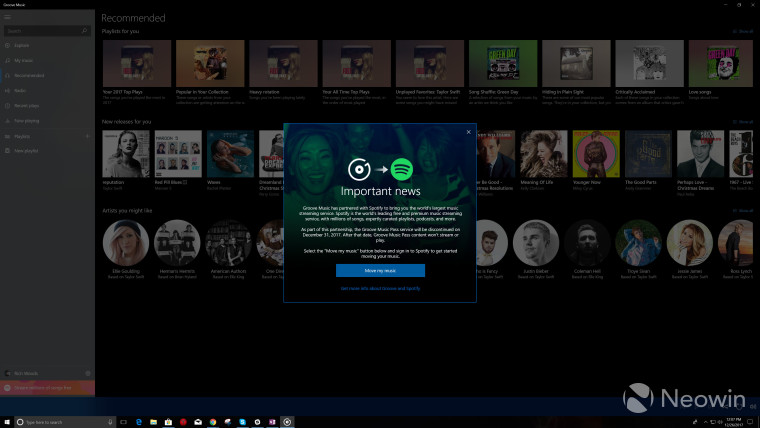This screenshot has height=428, width=760.
Task: Open Ellie Goulding artist picture
Action: pos(126,243)
